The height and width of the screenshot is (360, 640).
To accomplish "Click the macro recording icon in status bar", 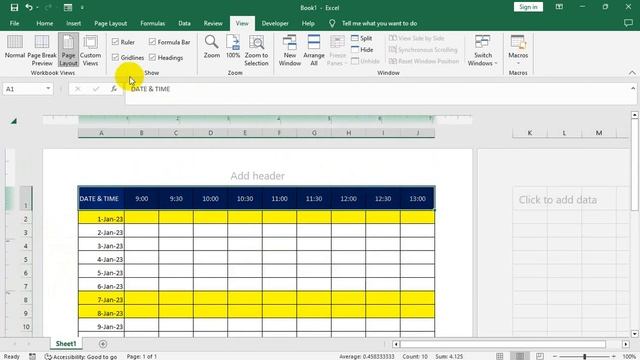I will (x=32, y=356).
